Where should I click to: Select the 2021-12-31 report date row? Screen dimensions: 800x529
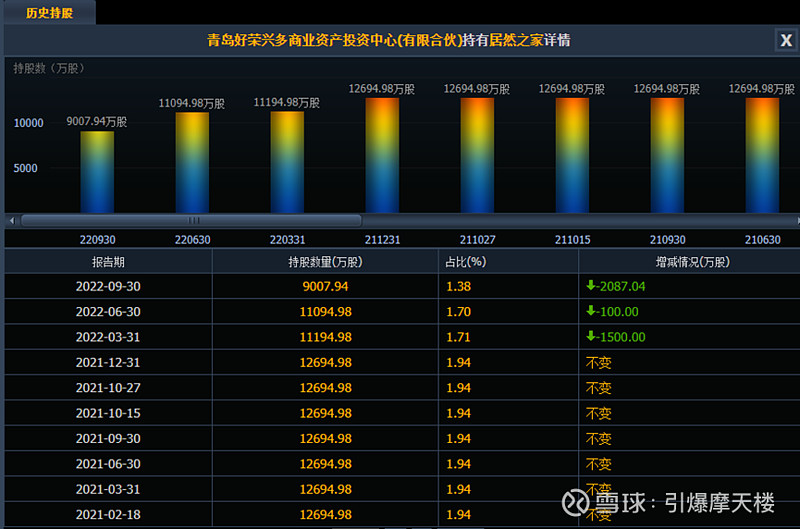[x=402, y=363]
